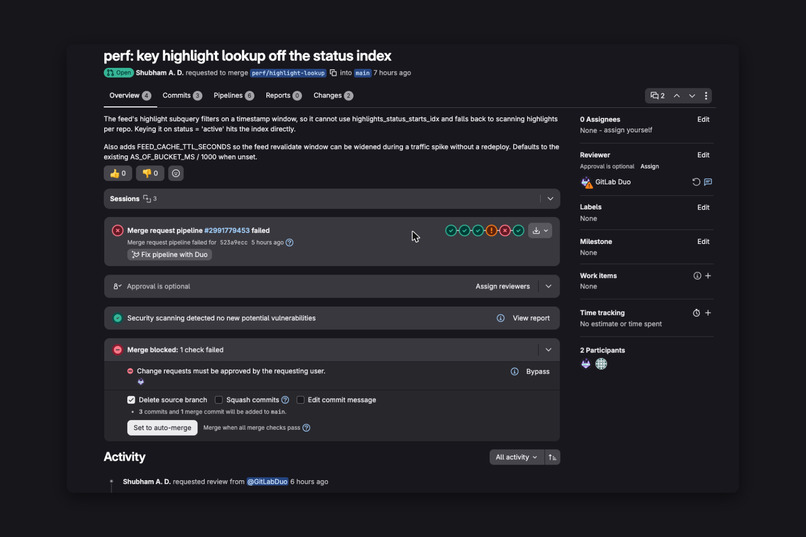Open pipeline artifacts download dropdown
The image size is (806, 537).
click(540, 231)
